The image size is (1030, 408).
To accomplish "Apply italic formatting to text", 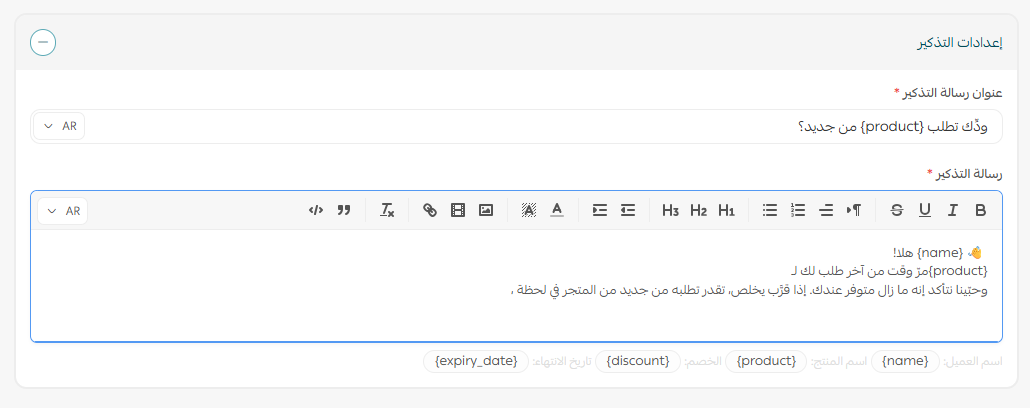I will tap(953, 210).
